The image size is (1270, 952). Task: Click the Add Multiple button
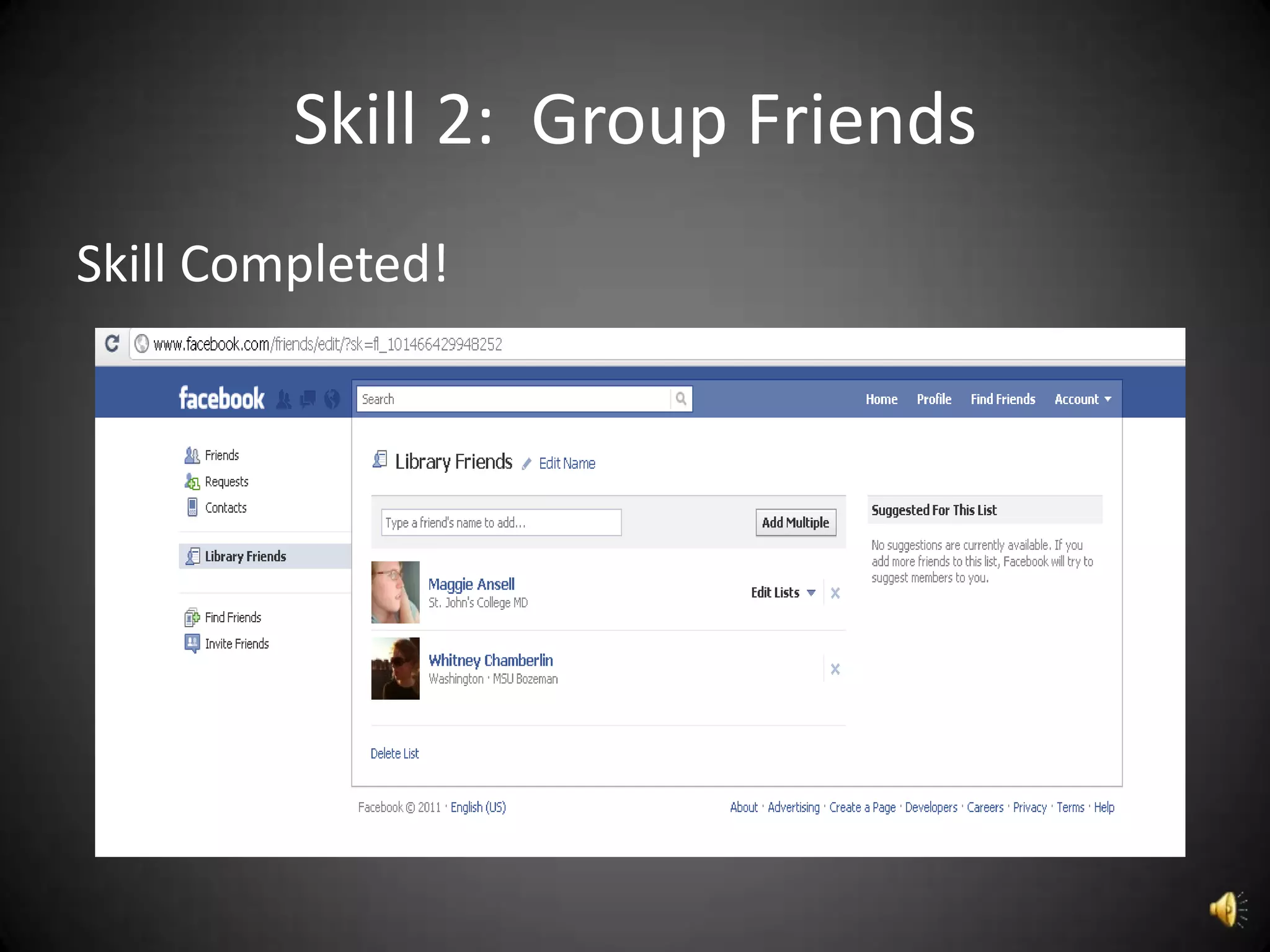[x=796, y=522]
